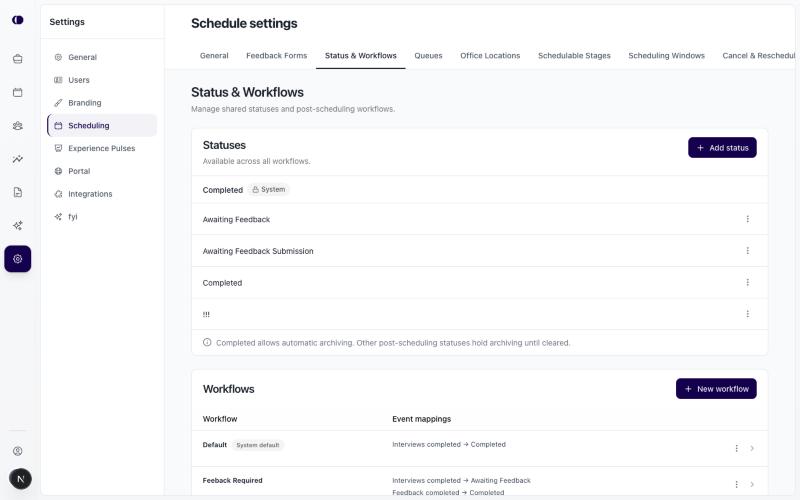Screen dimensions: 800x500
Task: Open the calendar icon in left rail
Action: coord(17,92)
